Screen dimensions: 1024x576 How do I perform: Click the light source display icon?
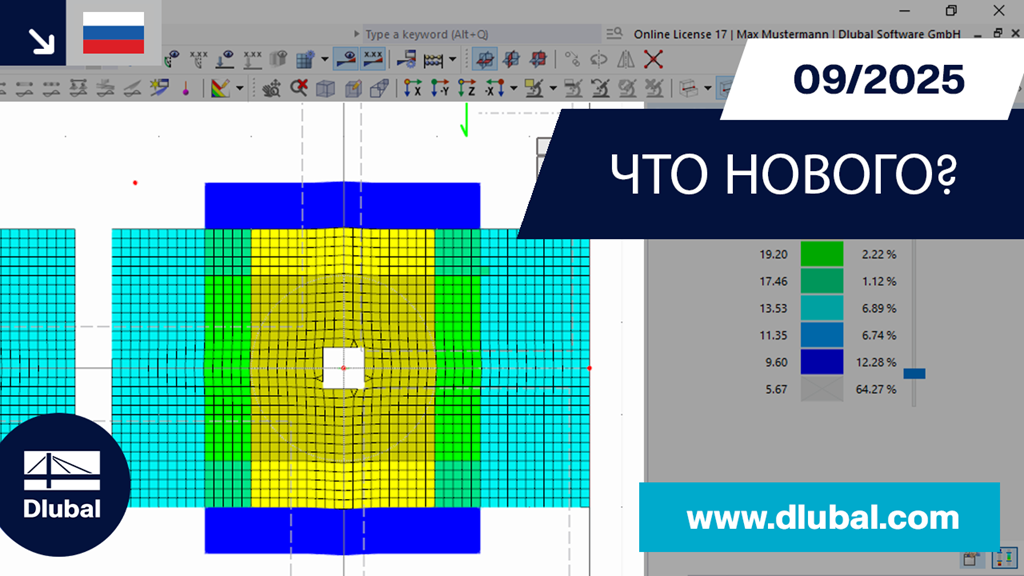point(159,88)
